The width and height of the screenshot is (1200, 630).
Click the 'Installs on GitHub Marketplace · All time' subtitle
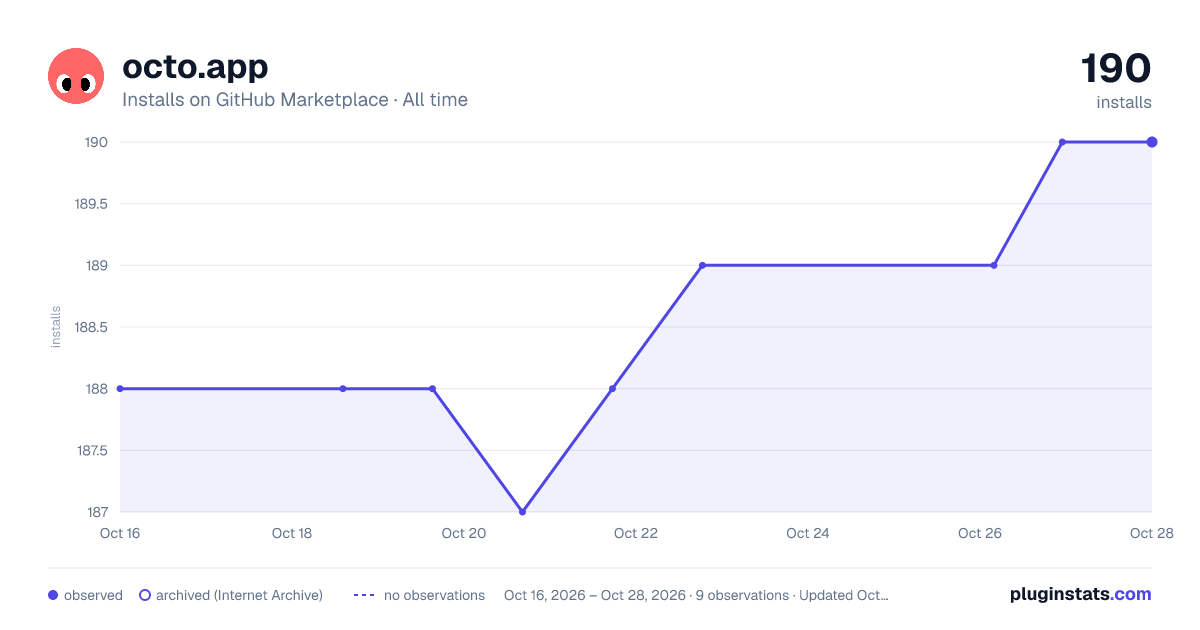tap(295, 100)
